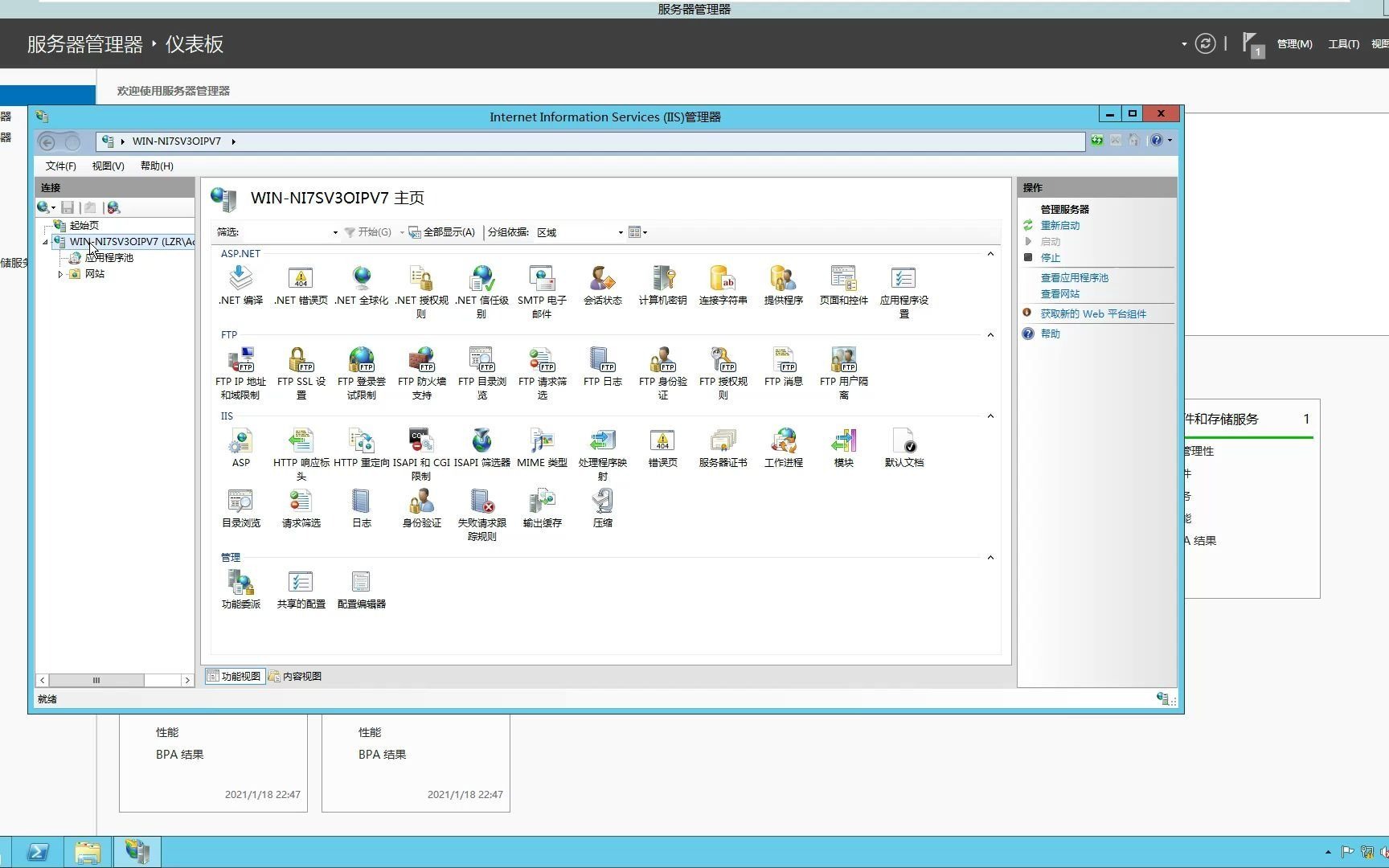Click 获取新的 Web 平台组件 link
Image resolution: width=1389 pixels, height=868 pixels.
coord(1092,314)
